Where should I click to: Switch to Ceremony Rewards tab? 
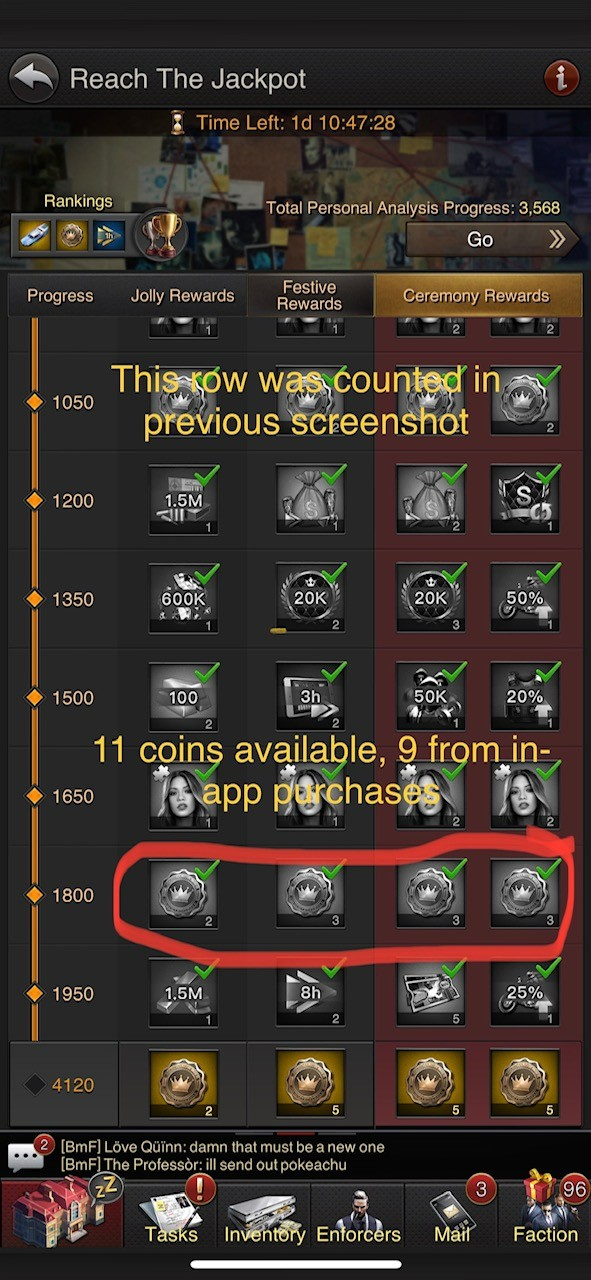(476, 296)
